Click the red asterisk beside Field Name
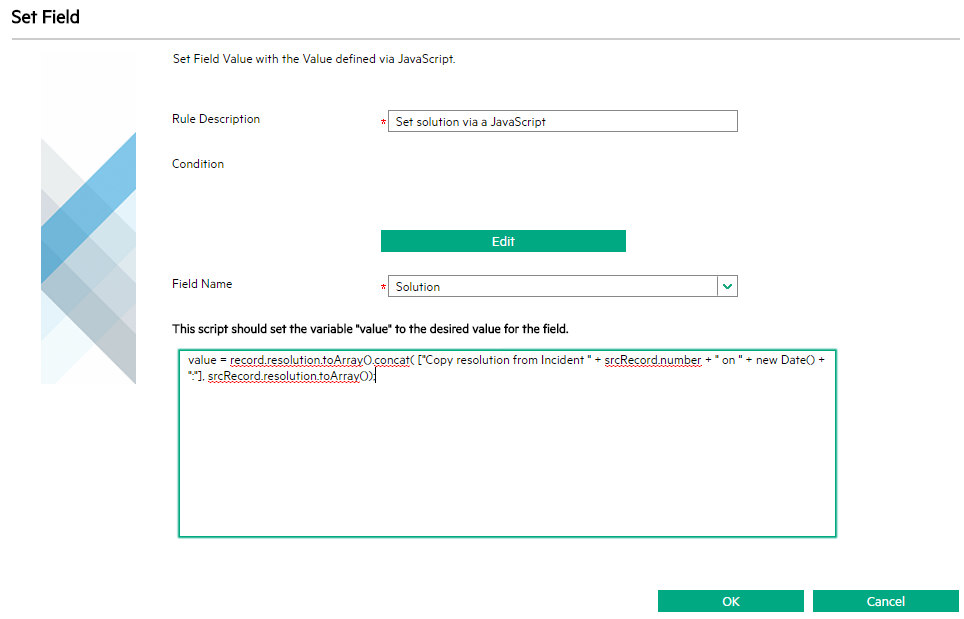This screenshot has width=964, height=619. click(x=383, y=288)
